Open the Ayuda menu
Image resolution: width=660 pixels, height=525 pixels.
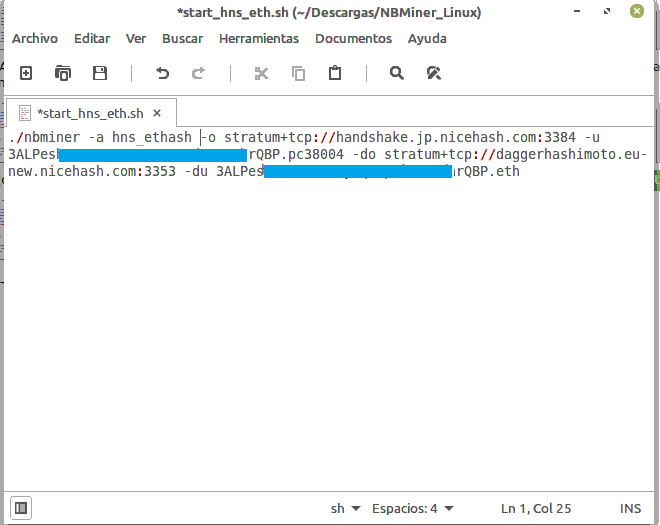427,39
